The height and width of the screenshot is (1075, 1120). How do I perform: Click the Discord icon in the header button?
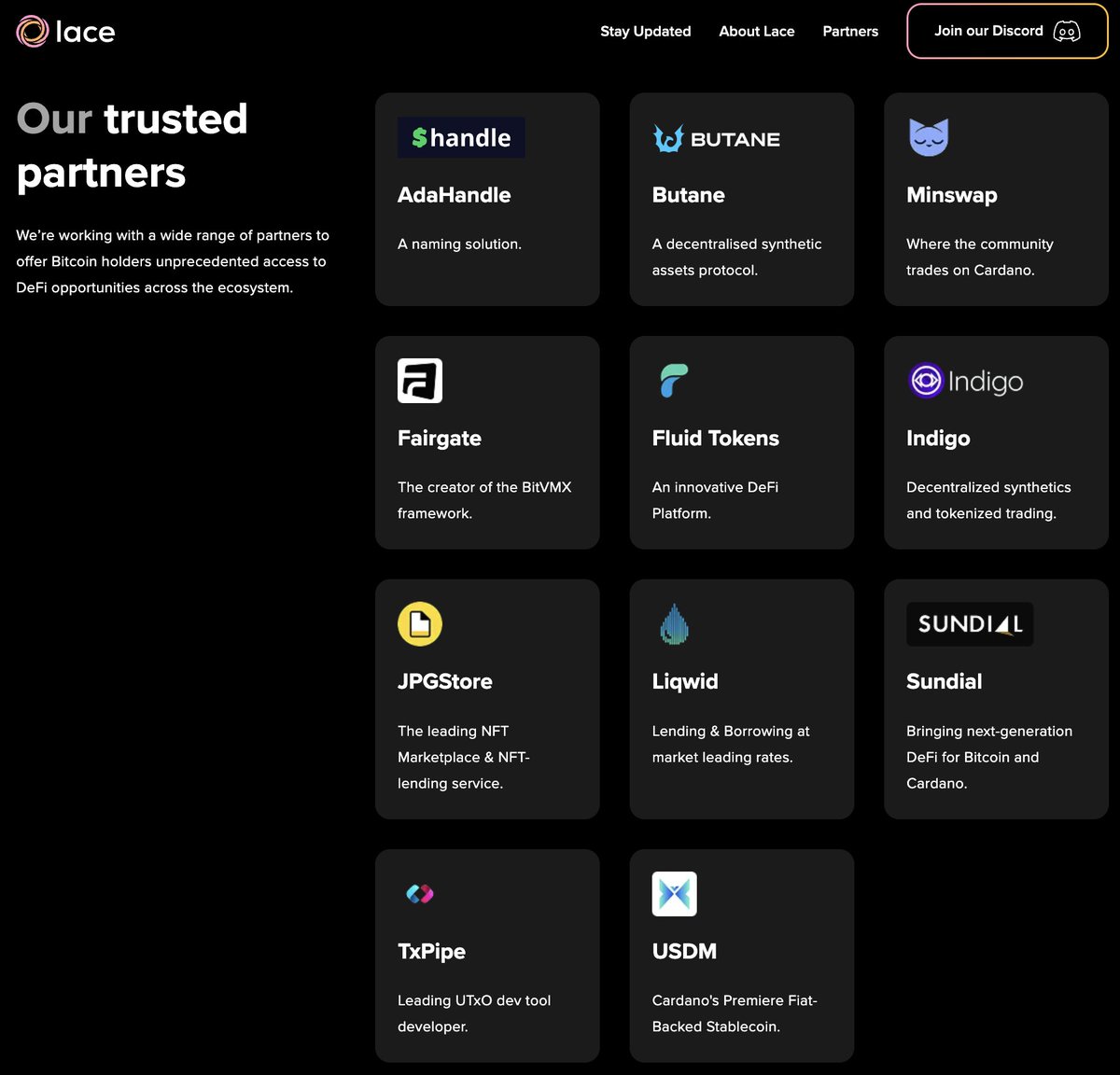click(1067, 32)
